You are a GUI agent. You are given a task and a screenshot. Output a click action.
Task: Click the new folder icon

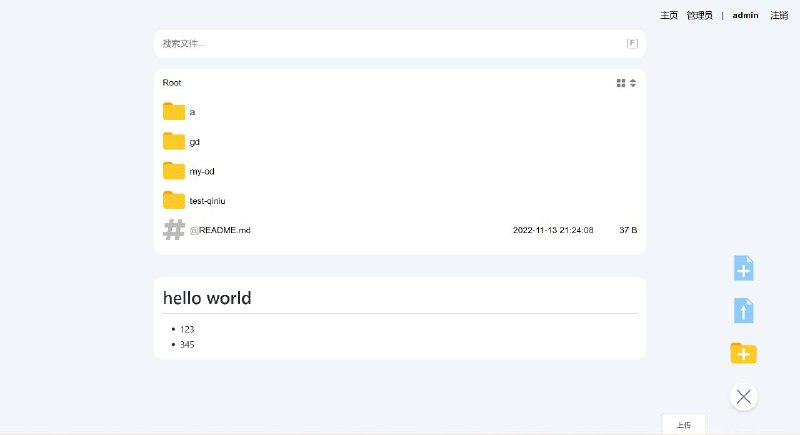[x=743, y=353]
